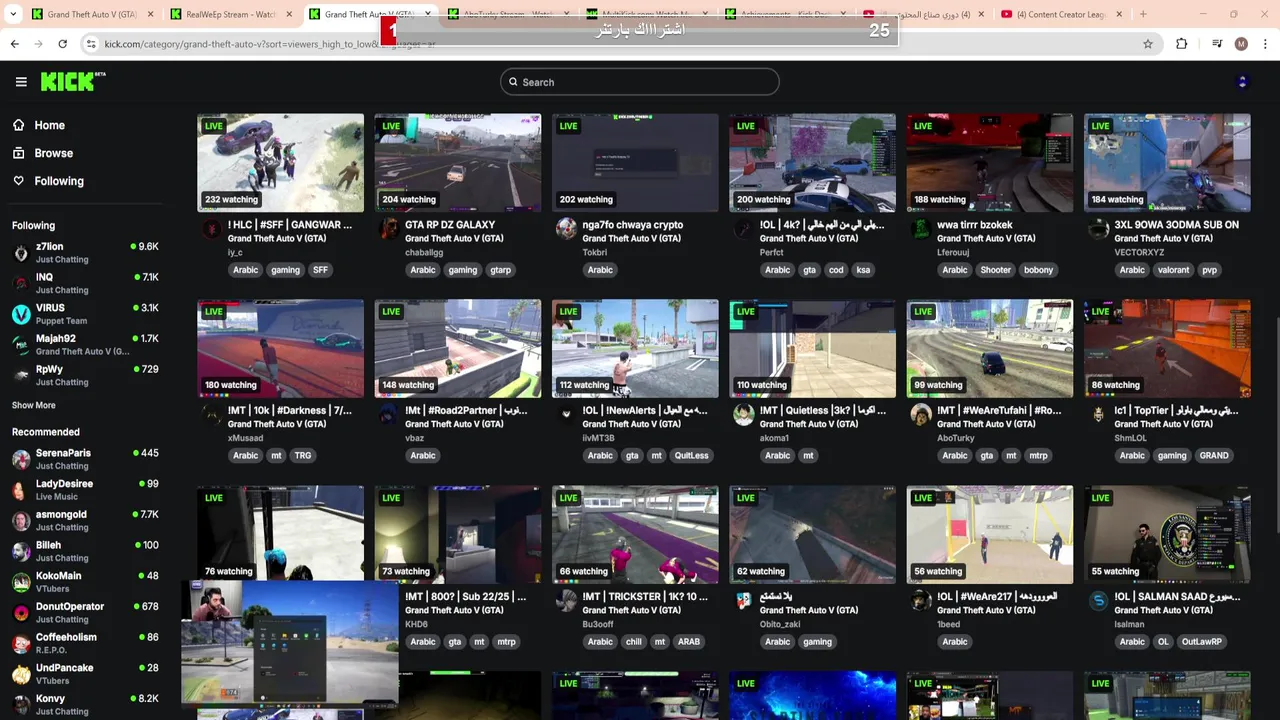Click Coffeeholism avatar in Recommended
This screenshot has height=720, width=1280.
(21, 643)
